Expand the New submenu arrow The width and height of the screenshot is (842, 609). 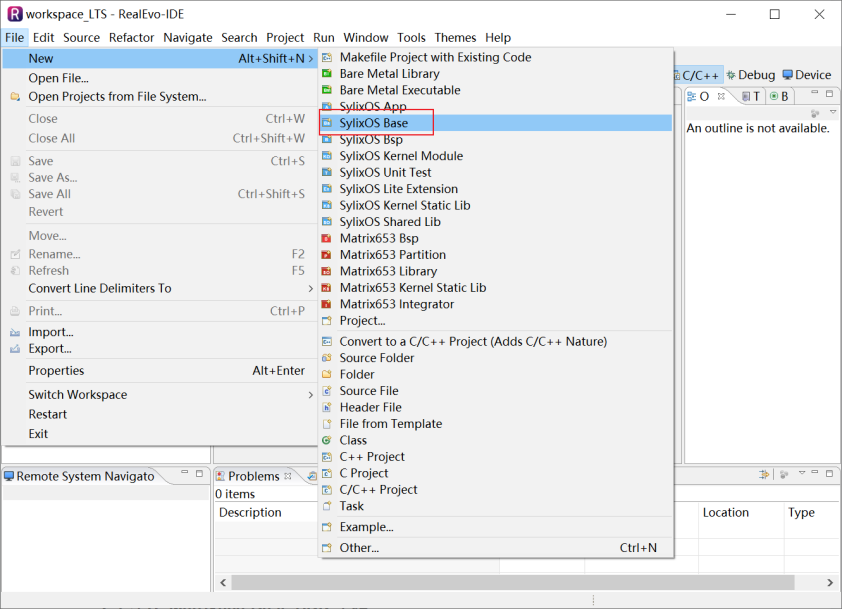click(311, 59)
